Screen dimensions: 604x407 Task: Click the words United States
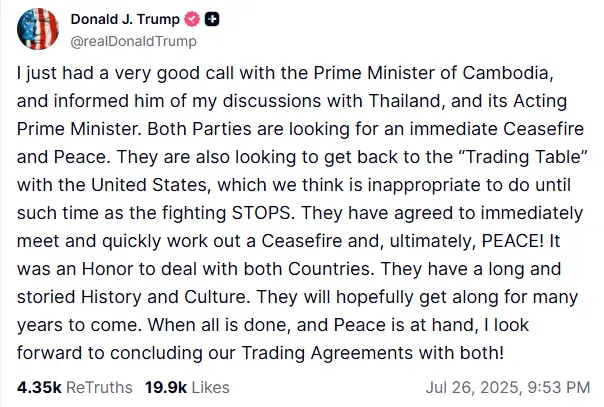click(x=149, y=185)
